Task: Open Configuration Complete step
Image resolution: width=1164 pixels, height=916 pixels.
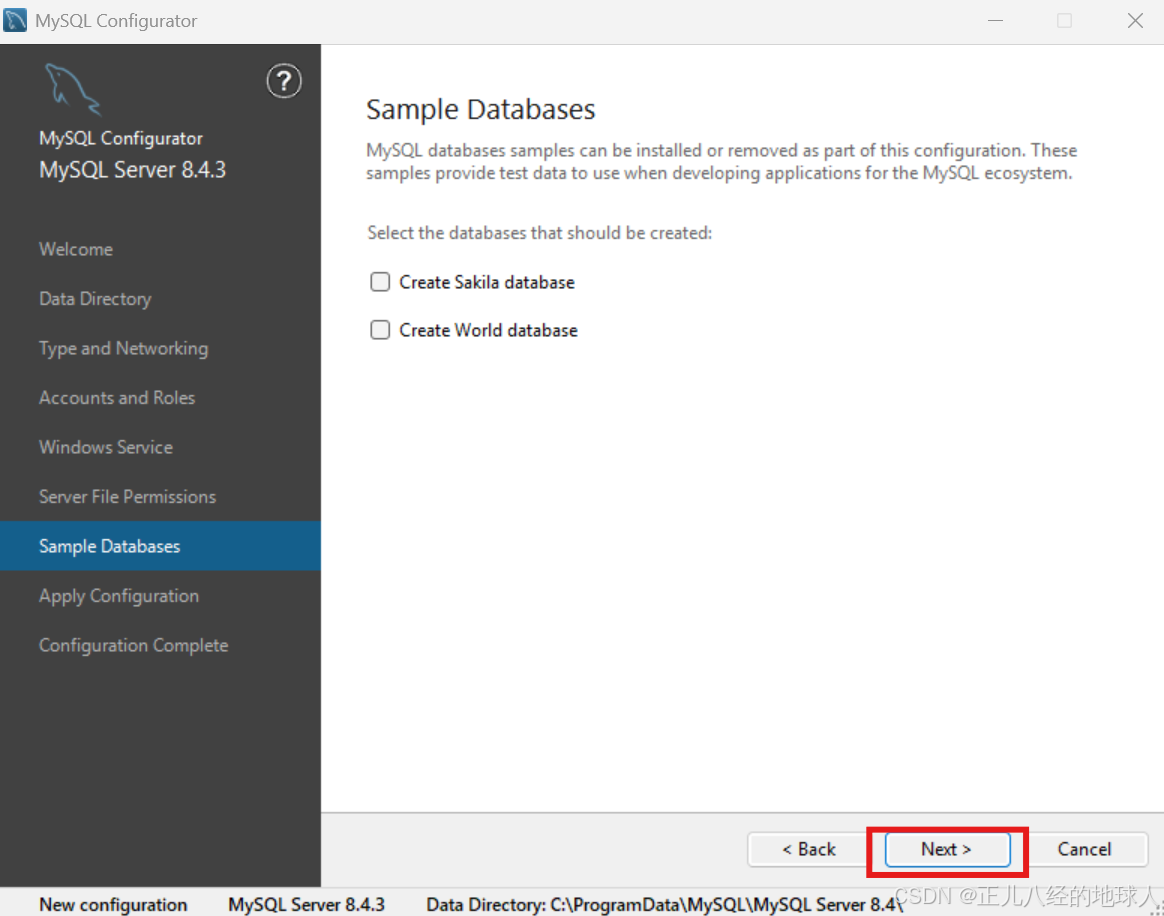Action: click(x=133, y=646)
